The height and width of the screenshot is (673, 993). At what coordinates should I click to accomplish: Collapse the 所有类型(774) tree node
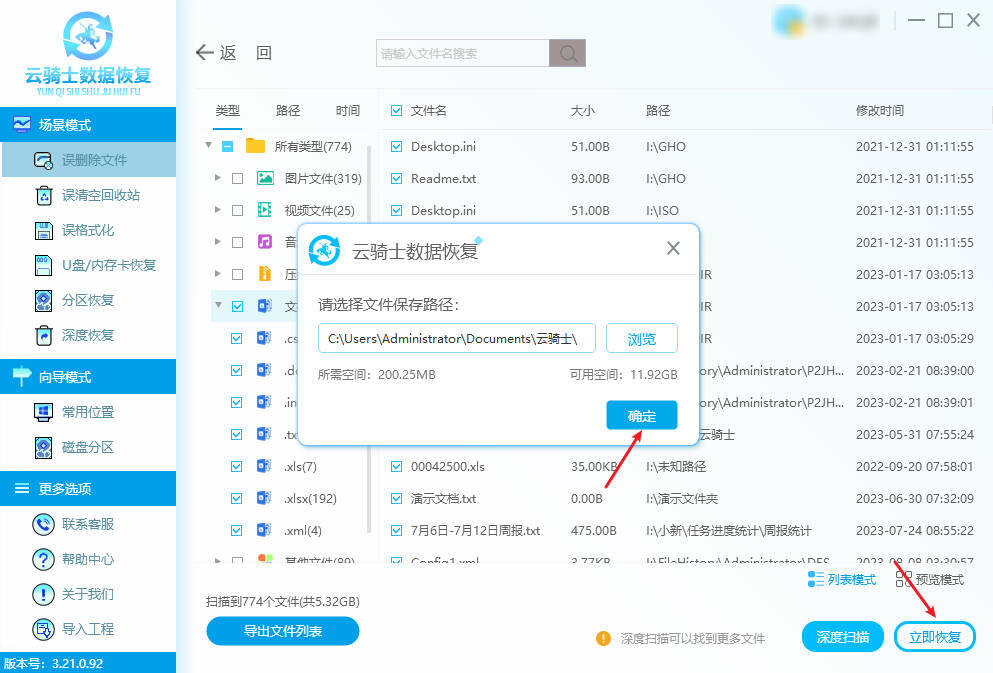coord(208,146)
